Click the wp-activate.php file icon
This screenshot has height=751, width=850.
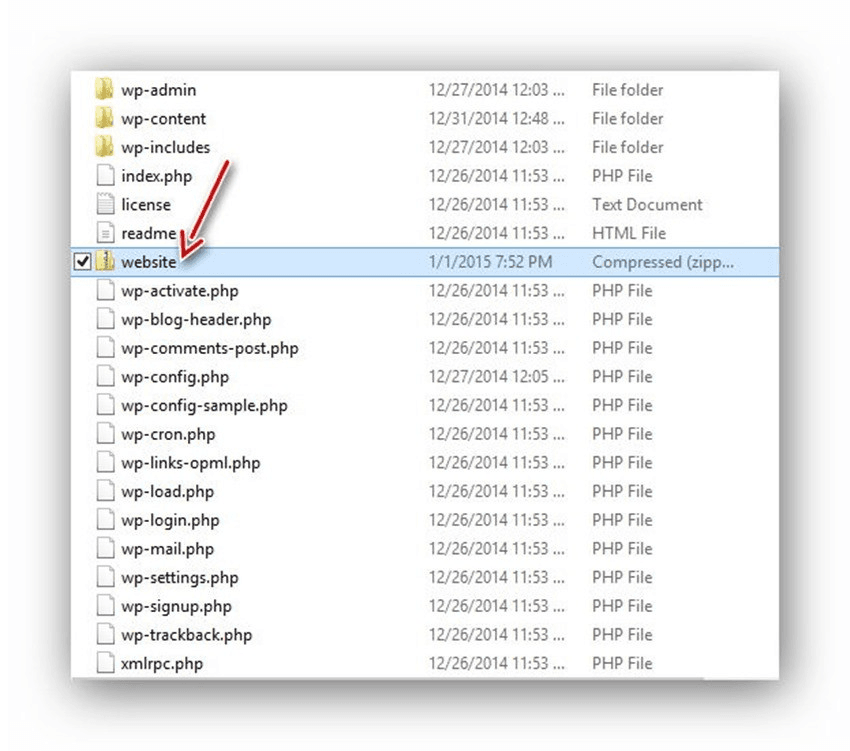[x=105, y=291]
